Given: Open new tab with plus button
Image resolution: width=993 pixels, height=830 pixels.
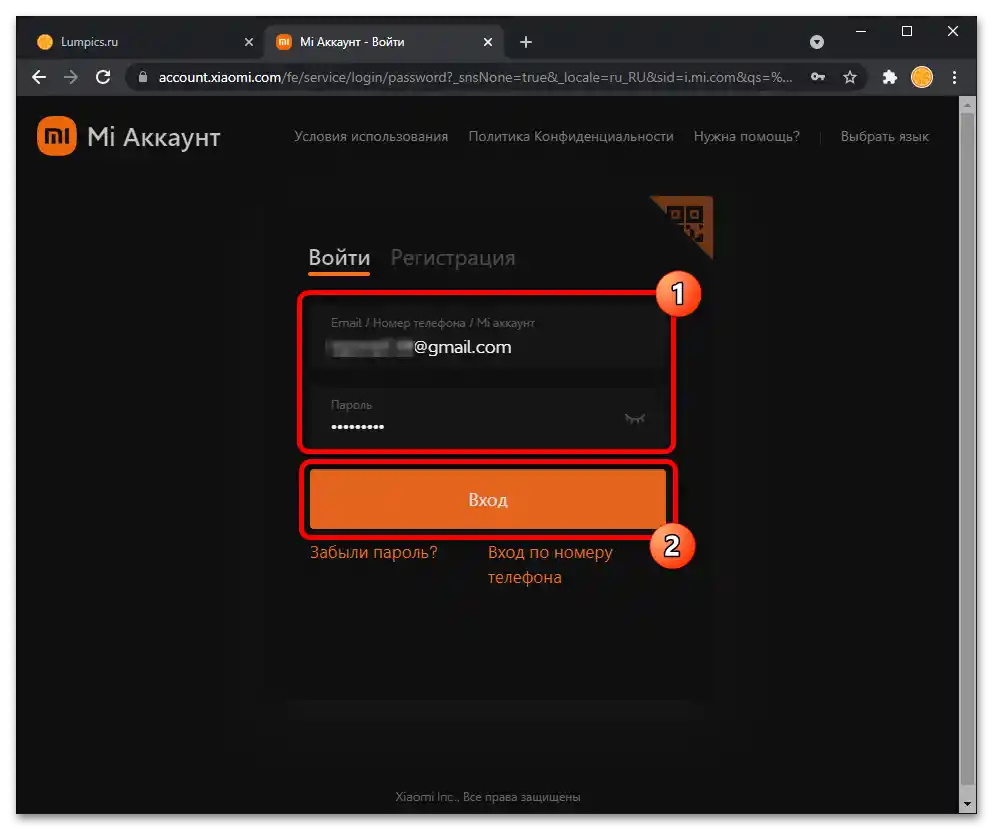Looking at the screenshot, I should point(526,42).
